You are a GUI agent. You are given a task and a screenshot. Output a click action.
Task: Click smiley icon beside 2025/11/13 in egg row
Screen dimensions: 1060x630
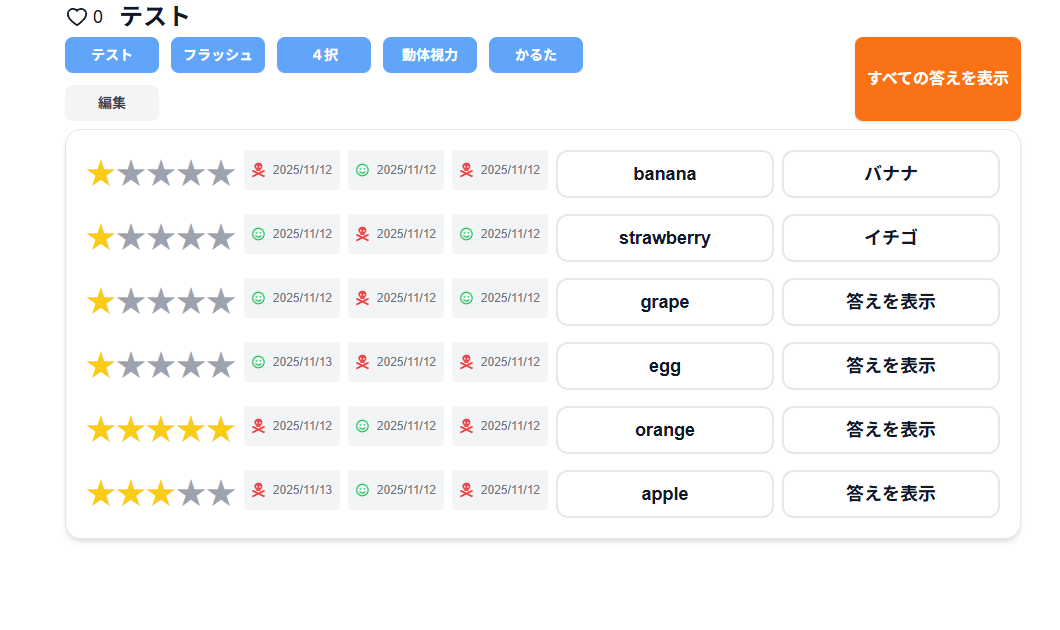pos(258,362)
